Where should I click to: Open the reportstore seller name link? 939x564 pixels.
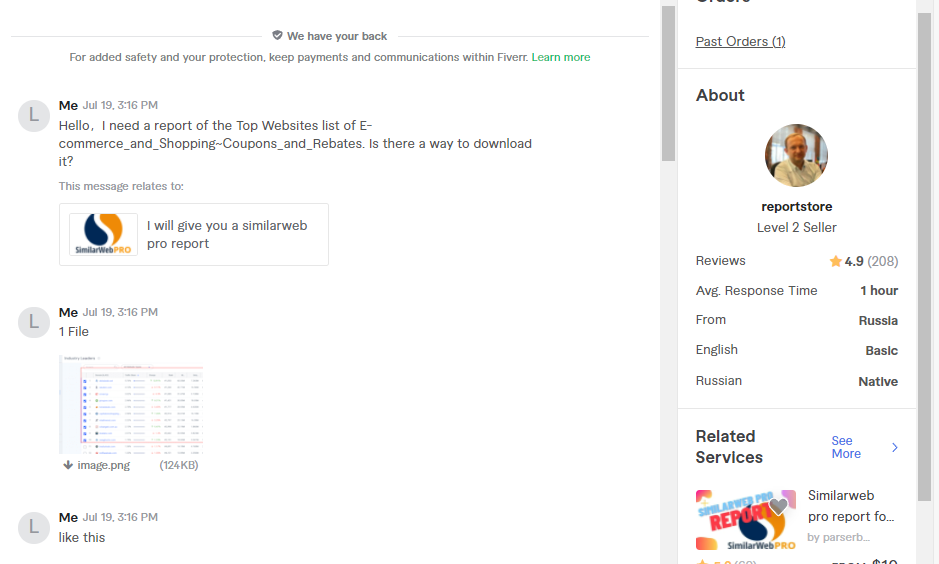pyautogui.click(x=796, y=207)
